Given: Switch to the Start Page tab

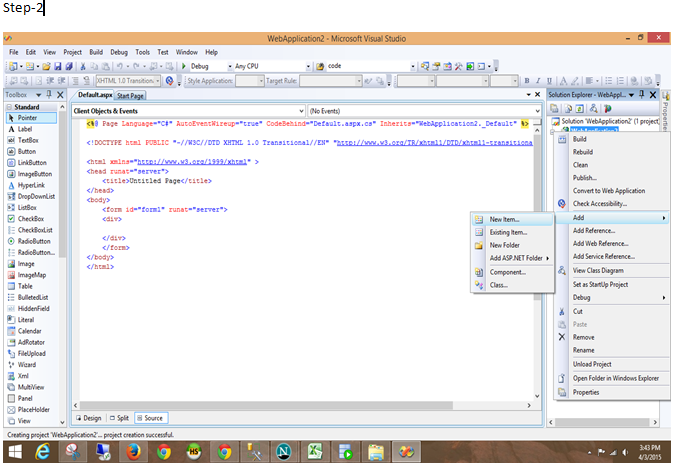Looking at the screenshot, I should click(x=131, y=95).
